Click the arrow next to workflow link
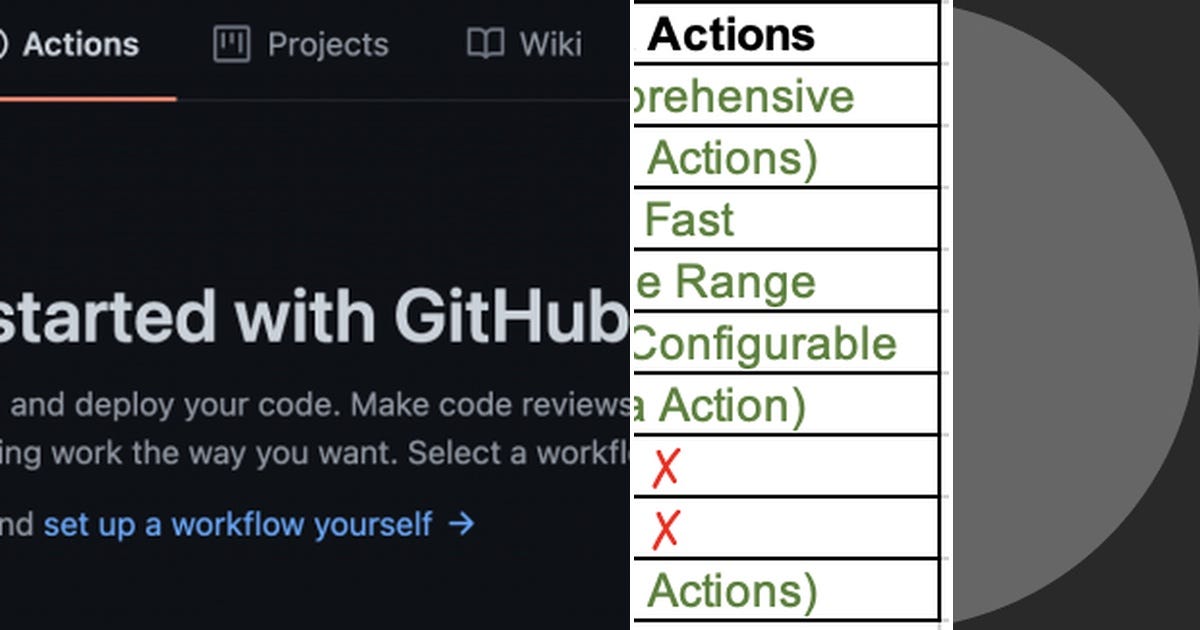Image resolution: width=1200 pixels, height=630 pixels. coord(462,524)
